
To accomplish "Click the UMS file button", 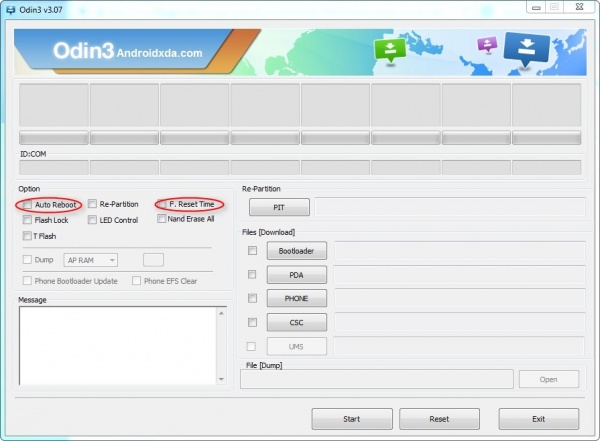I will coord(297,346).
